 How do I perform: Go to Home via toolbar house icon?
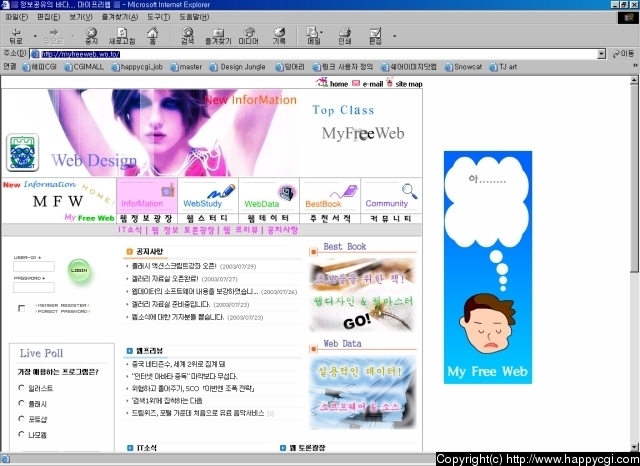coord(152,36)
